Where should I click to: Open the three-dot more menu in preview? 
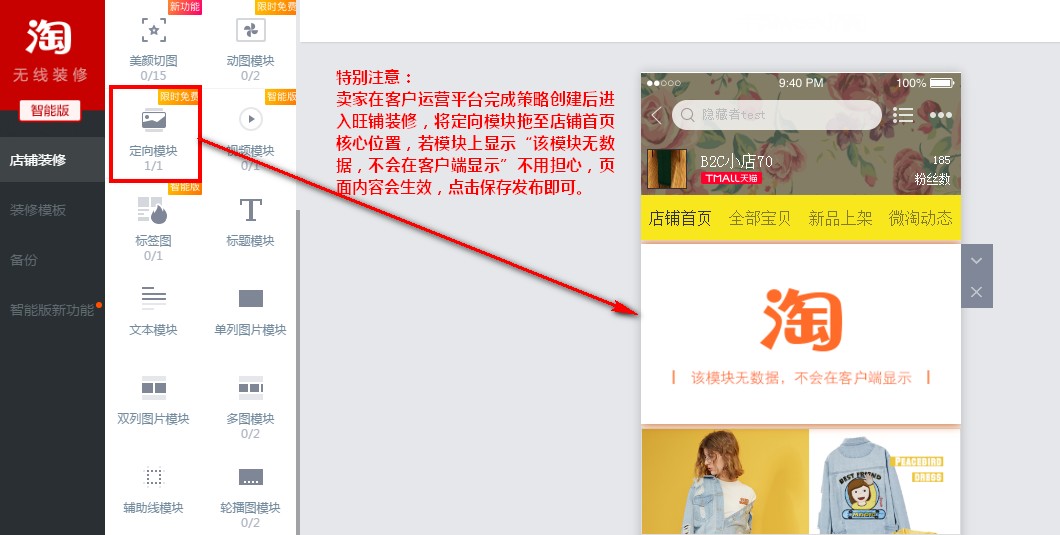pyautogui.click(x=940, y=115)
